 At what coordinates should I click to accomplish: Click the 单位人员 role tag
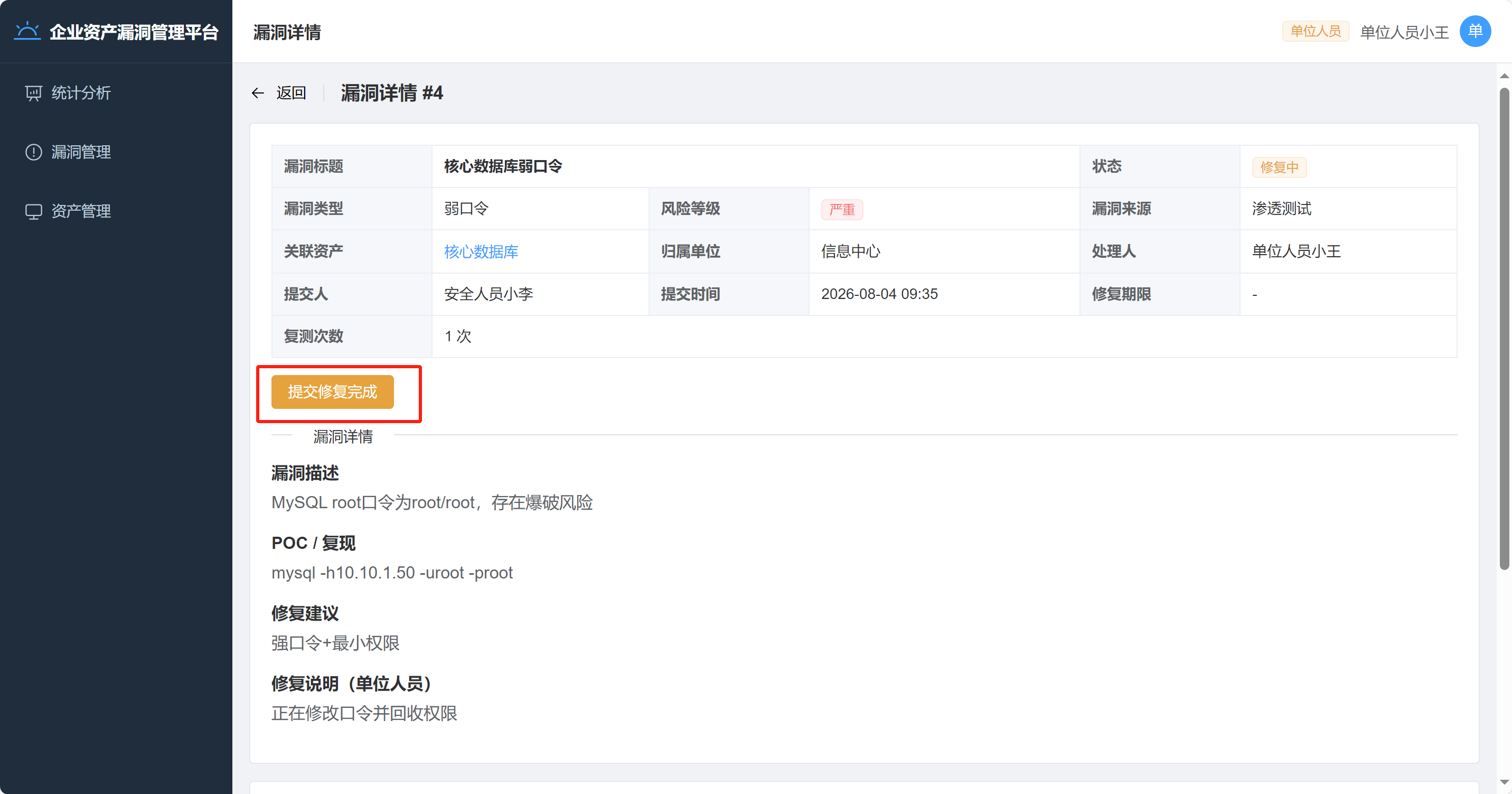click(1316, 31)
